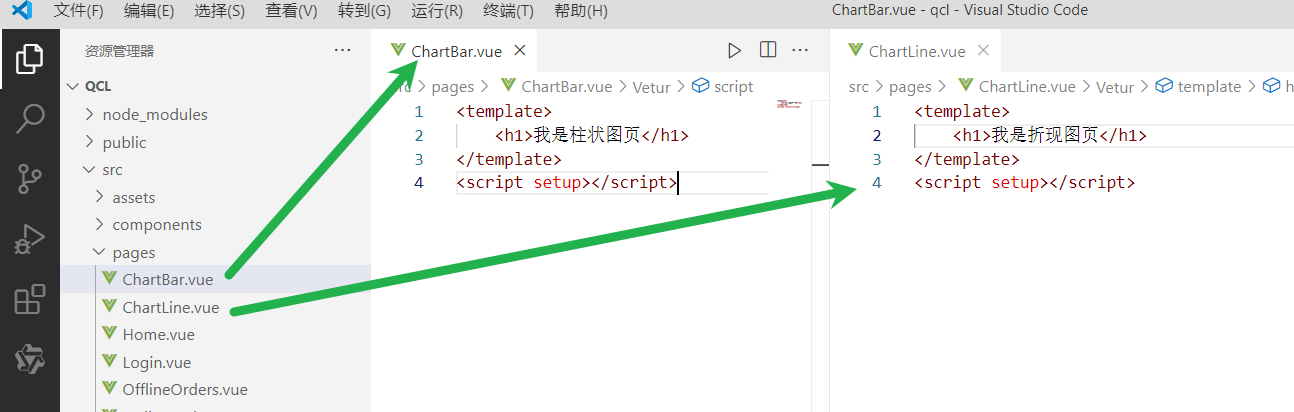Split the left editor
This screenshot has height=412, width=1294.
(768, 50)
